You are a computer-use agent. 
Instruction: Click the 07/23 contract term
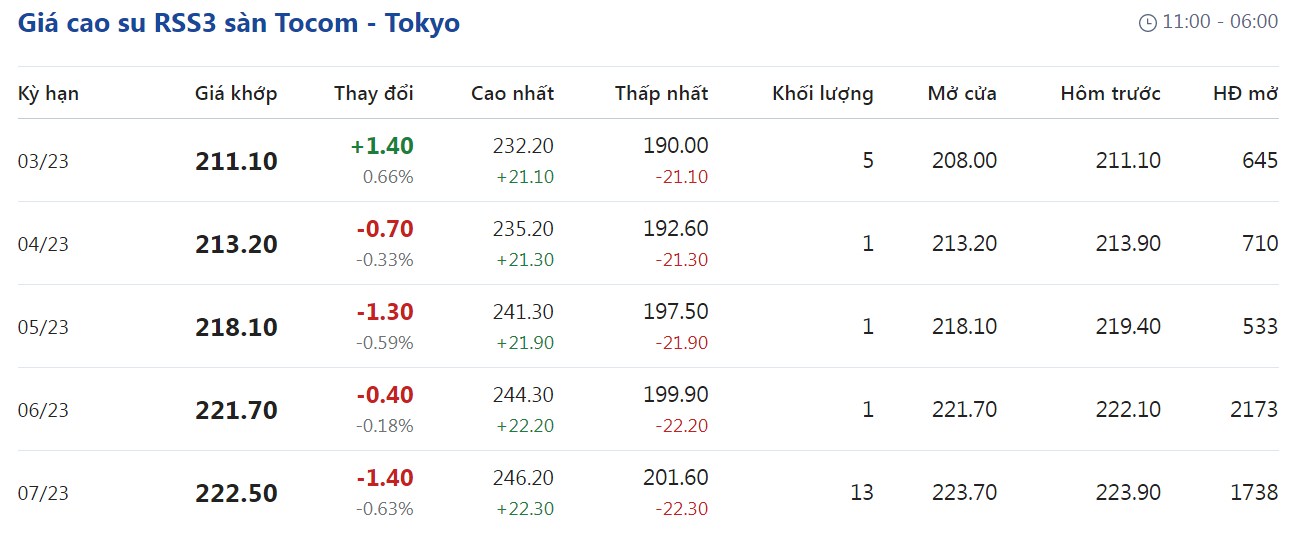pyautogui.click(x=43, y=493)
